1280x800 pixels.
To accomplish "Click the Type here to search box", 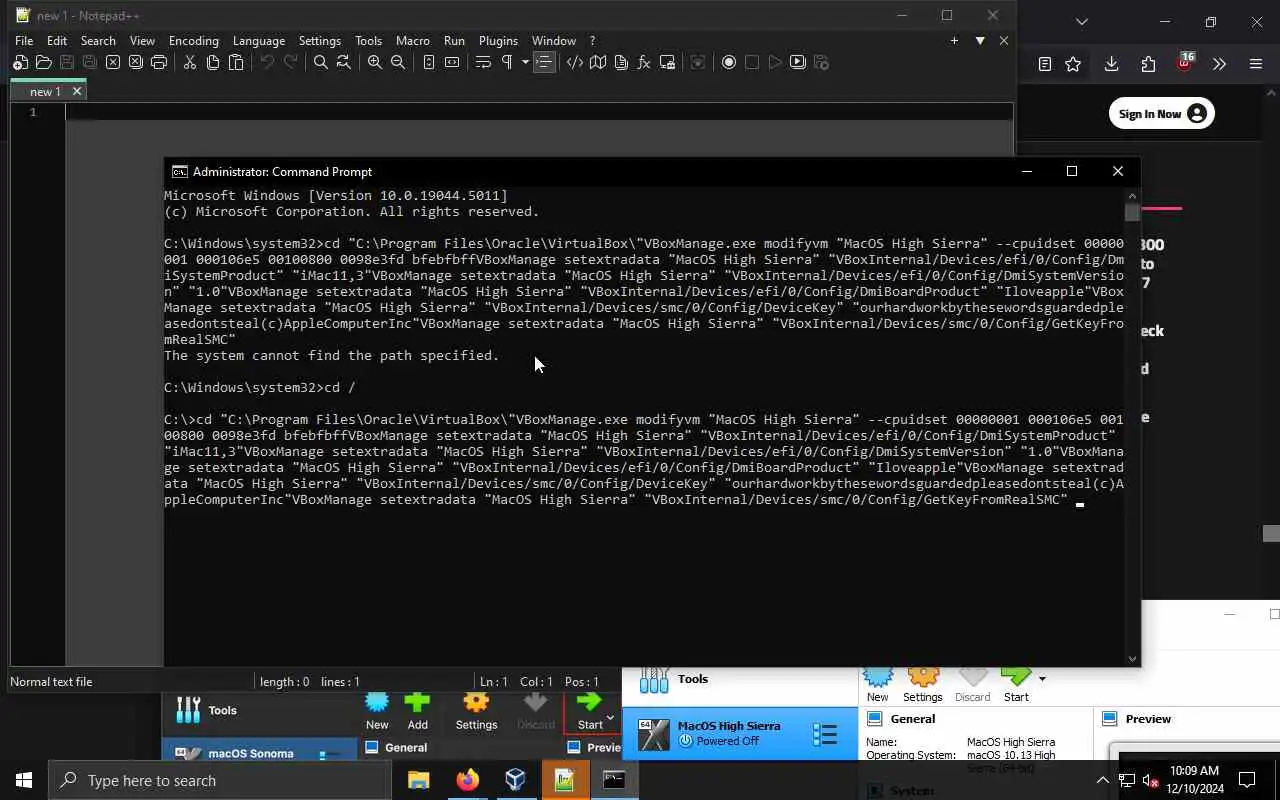I will (x=220, y=780).
